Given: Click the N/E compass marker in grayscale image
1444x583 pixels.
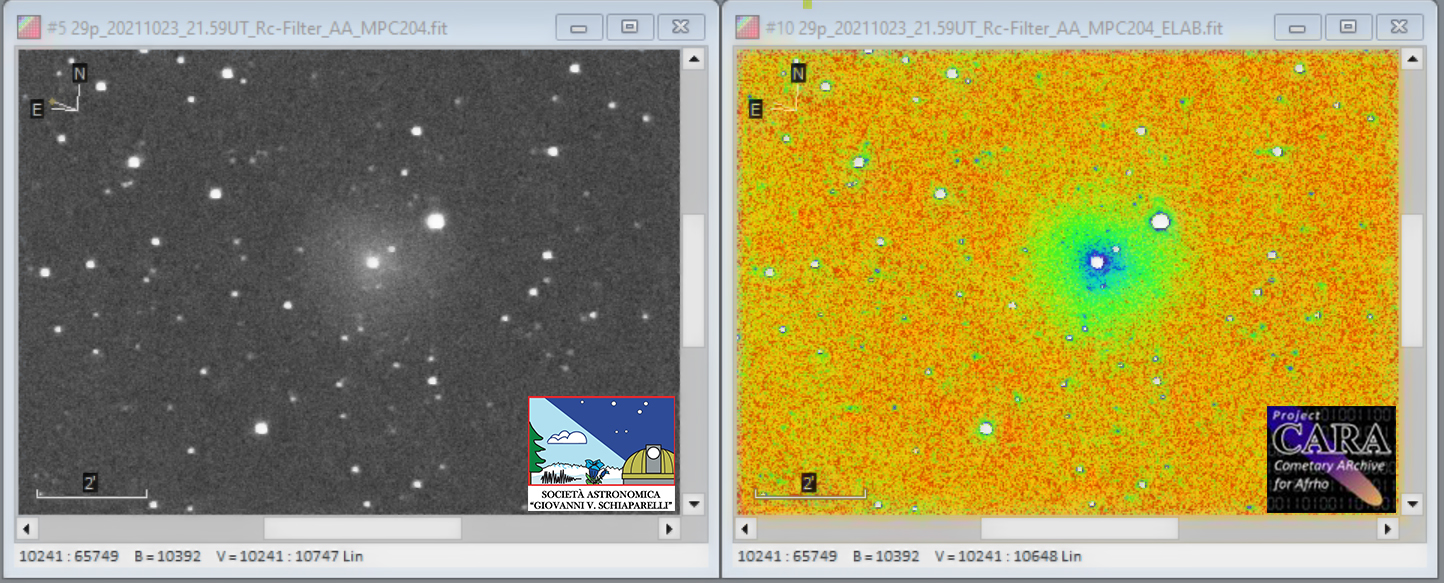Looking at the screenshot, I should pos(59,91).
